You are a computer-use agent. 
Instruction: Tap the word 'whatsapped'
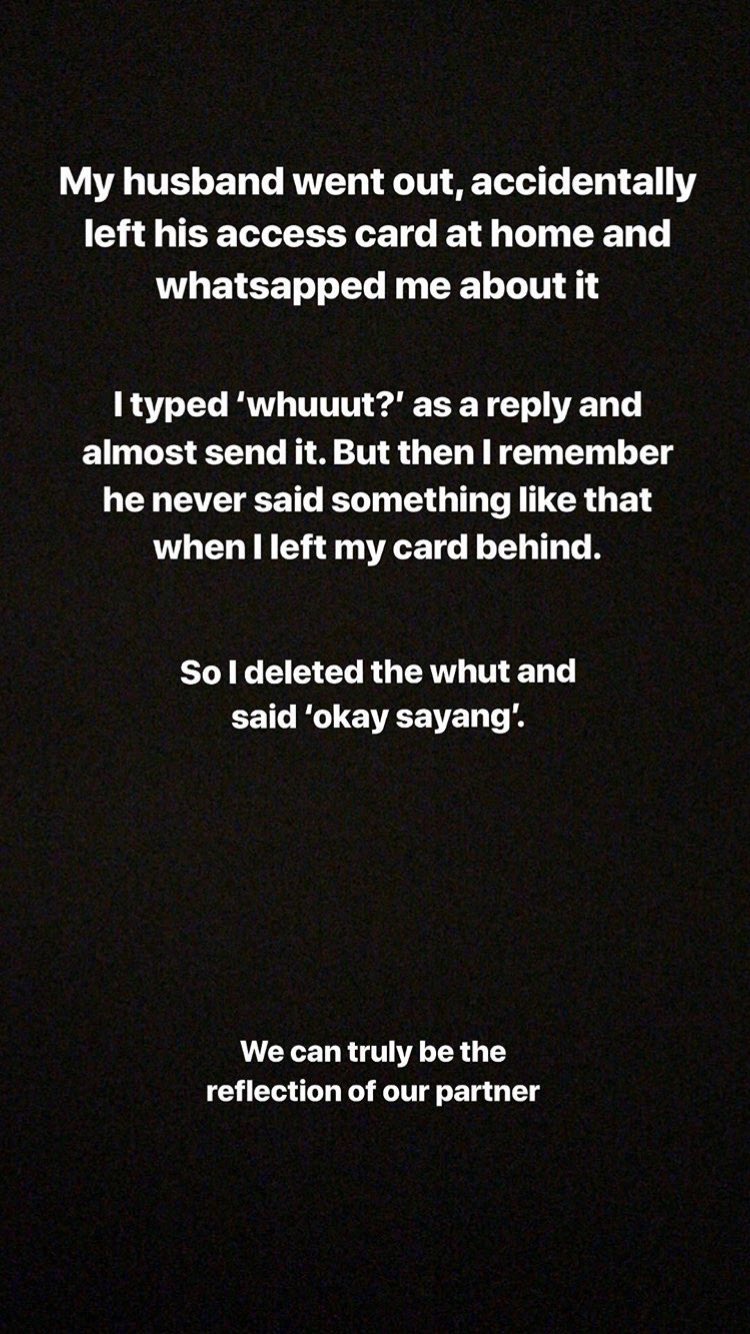point(256,288)
